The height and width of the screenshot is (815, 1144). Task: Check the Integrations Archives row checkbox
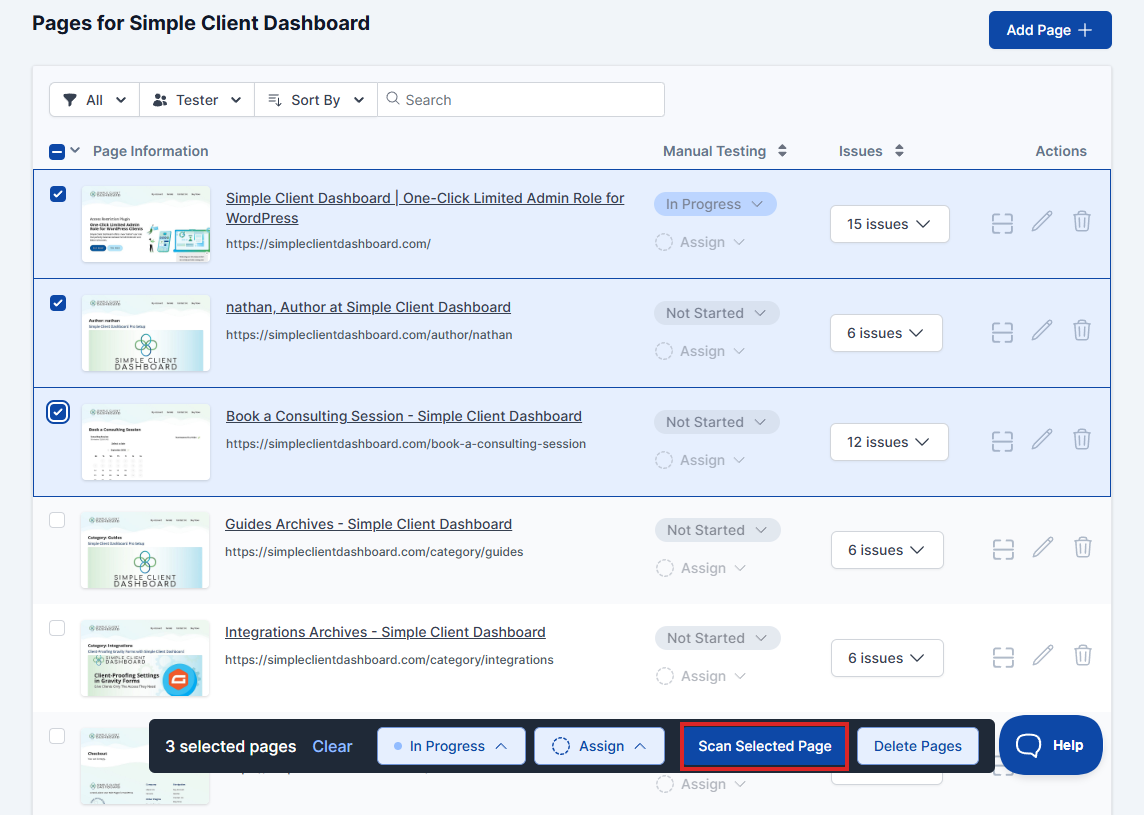point(57,627)
